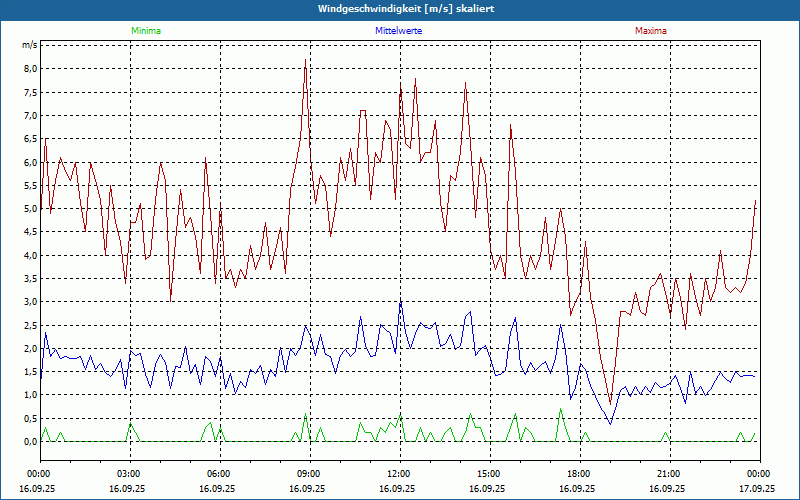The height and width of the screenshot is (500, 800).
Task: Click the 1,0 y-axis tick label
Action: click(31, 395)
